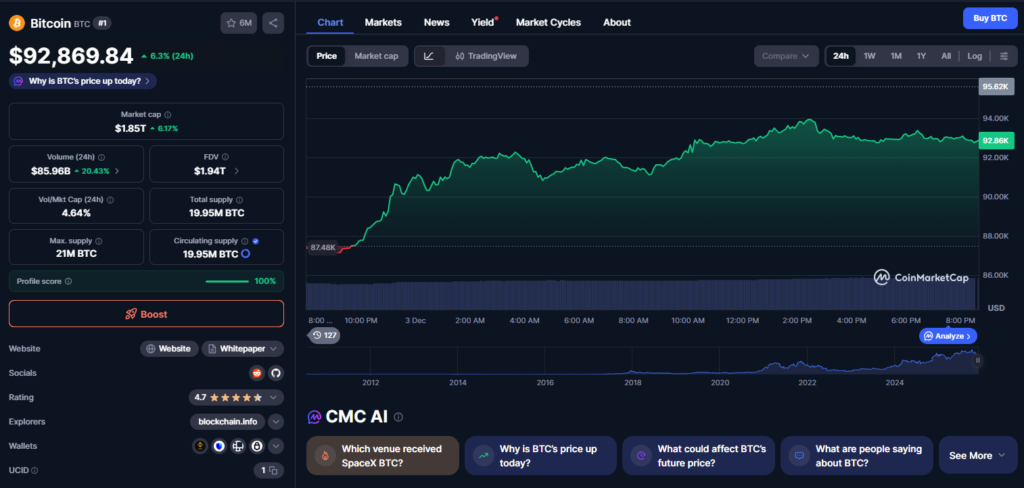The height and width of the screenshot is (488, 1024).
Task: Select the Market cap chart toggle
Action: [x=376, y=56]
